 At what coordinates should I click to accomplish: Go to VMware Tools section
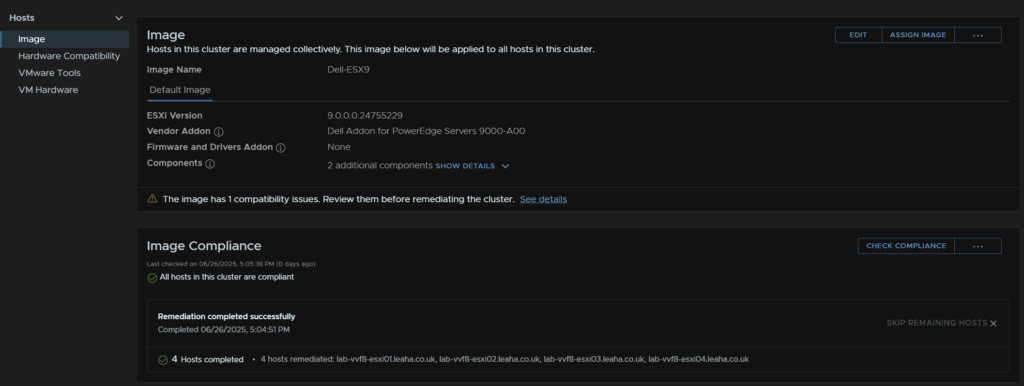[x=50, y=73]
